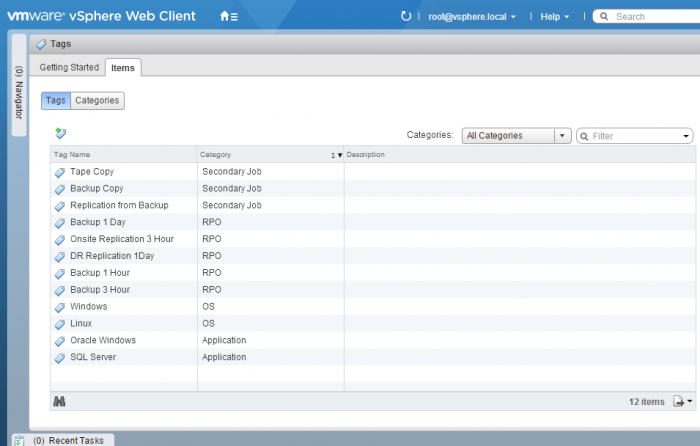The image size is (700, 446).
Task: Select the Backup 1 Hour tag
Action: click(373, 273)
